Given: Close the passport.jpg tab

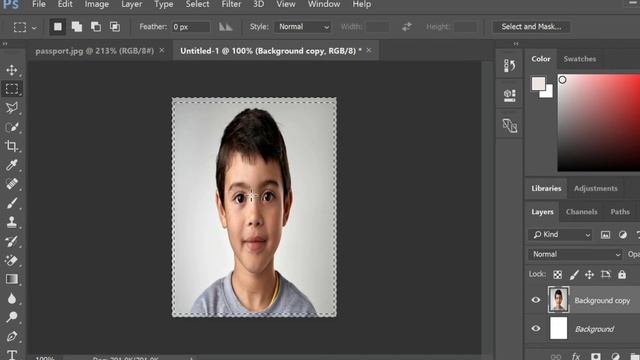Looking at the screenshot, I should pos(162,50).
